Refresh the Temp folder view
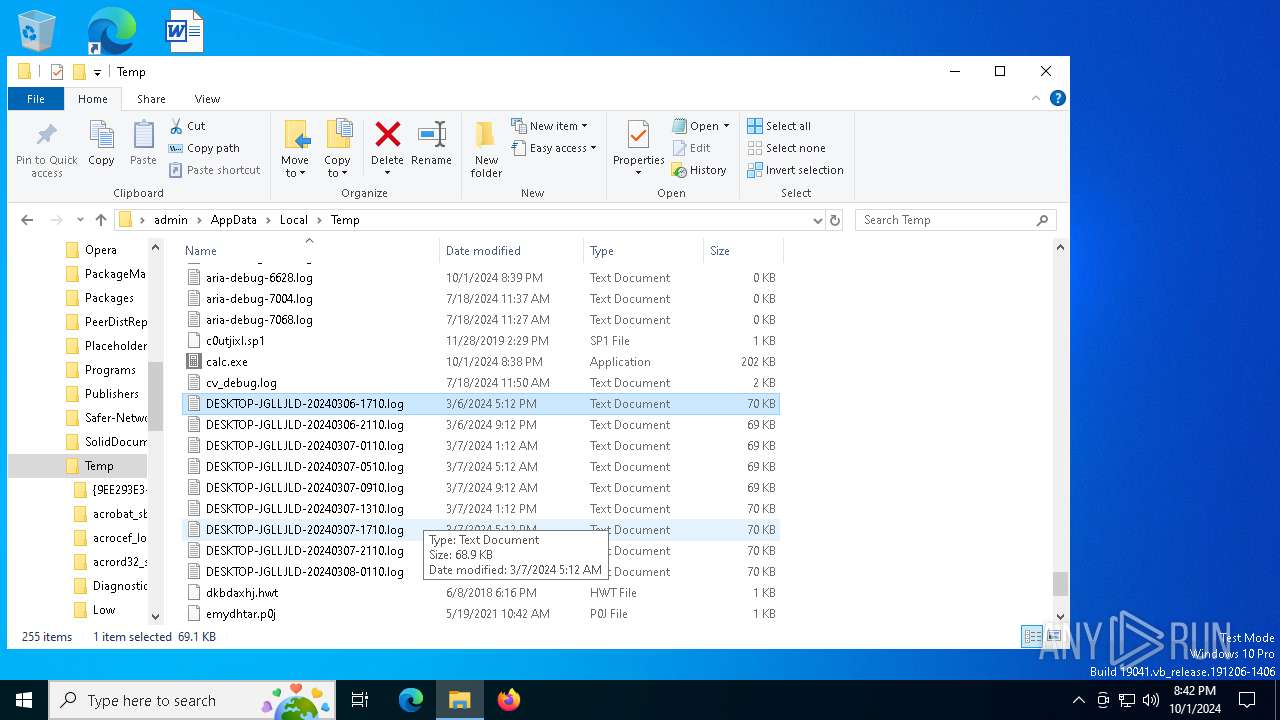Viewport: 1280px width, 720px height. (835, 220)
